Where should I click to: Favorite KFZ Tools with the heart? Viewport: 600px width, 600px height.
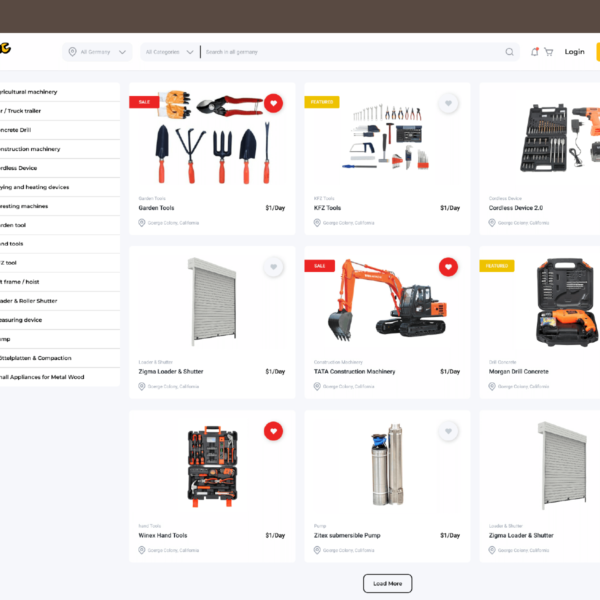click(448, 103)
